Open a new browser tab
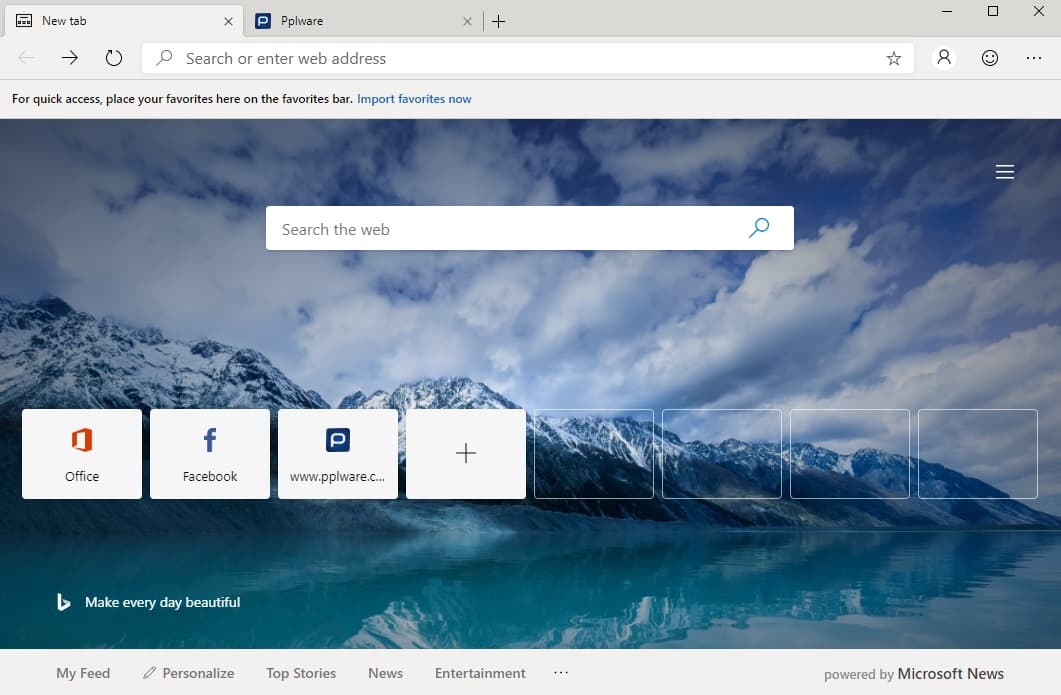 click(x=498, y=20)
